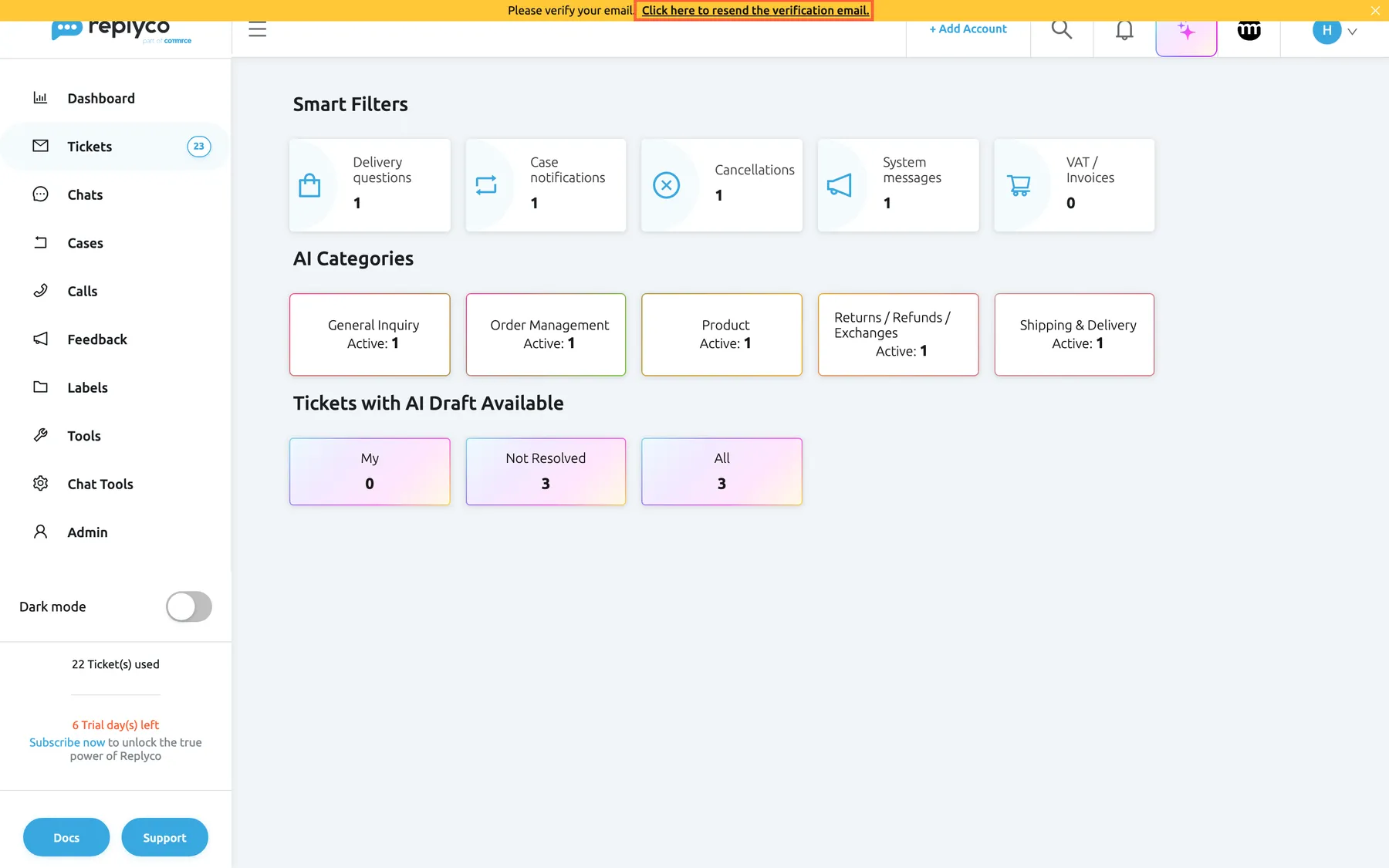Screen dimensions: 1389x868
Task: Click the Replyco logo
Action: tap(121, 31)
